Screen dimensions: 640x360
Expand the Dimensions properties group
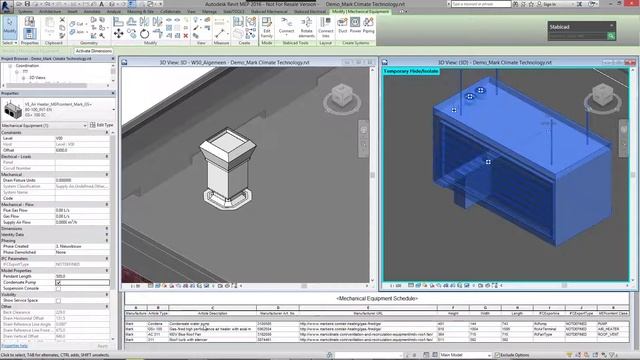(x=107, y=229)
